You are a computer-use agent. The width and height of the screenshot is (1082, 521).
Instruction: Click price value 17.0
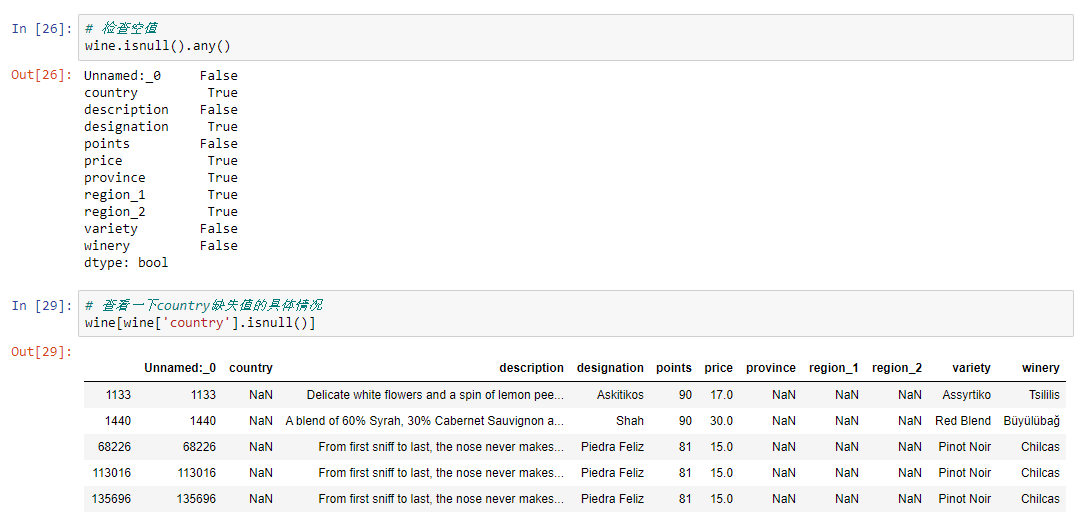(x=721, y=395)
